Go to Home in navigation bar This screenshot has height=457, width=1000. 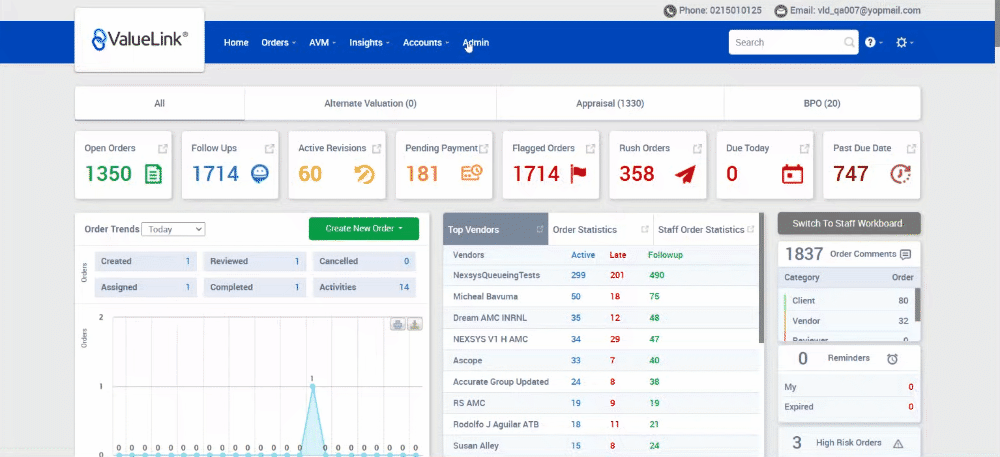point(236,43)
